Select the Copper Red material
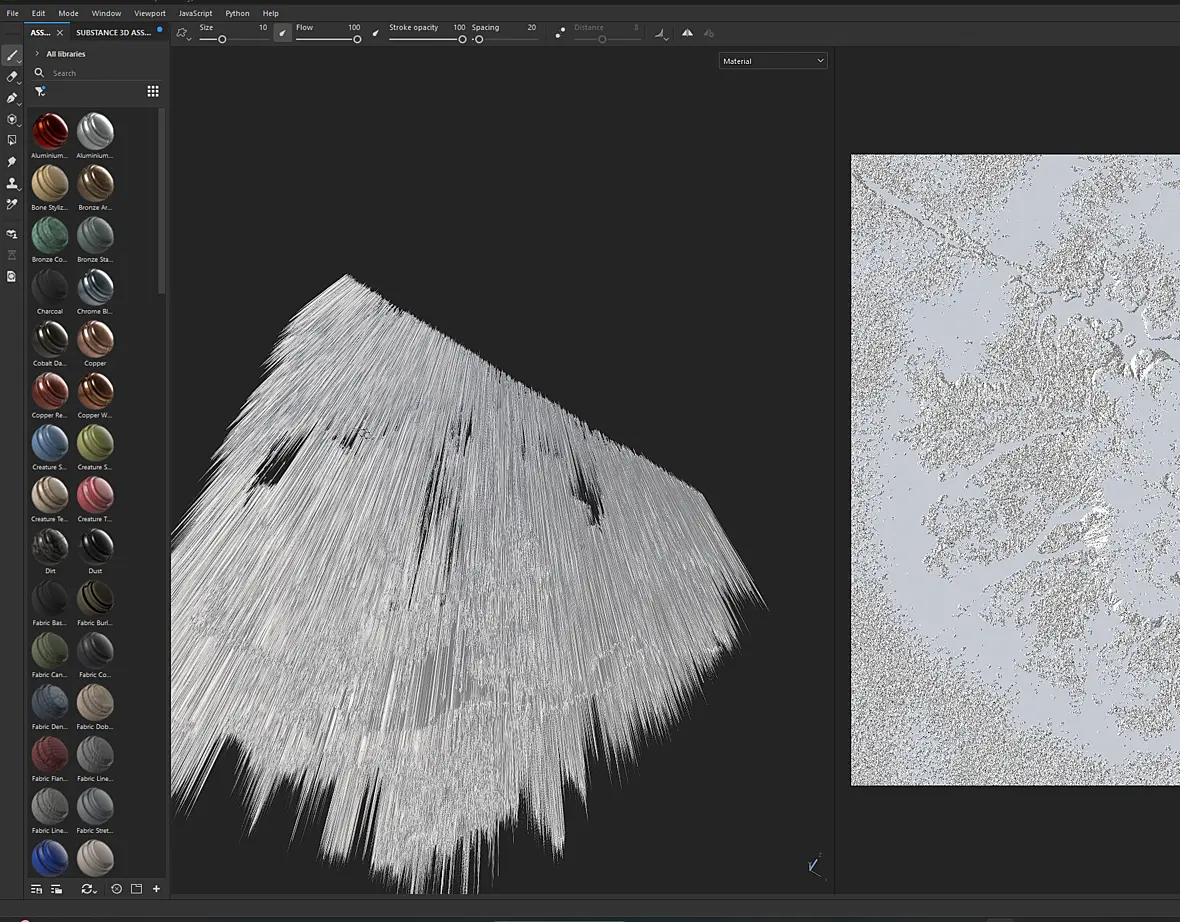The width and height of the screenshot is (1180, 922). pyautogui.click(x=50, y=391)
